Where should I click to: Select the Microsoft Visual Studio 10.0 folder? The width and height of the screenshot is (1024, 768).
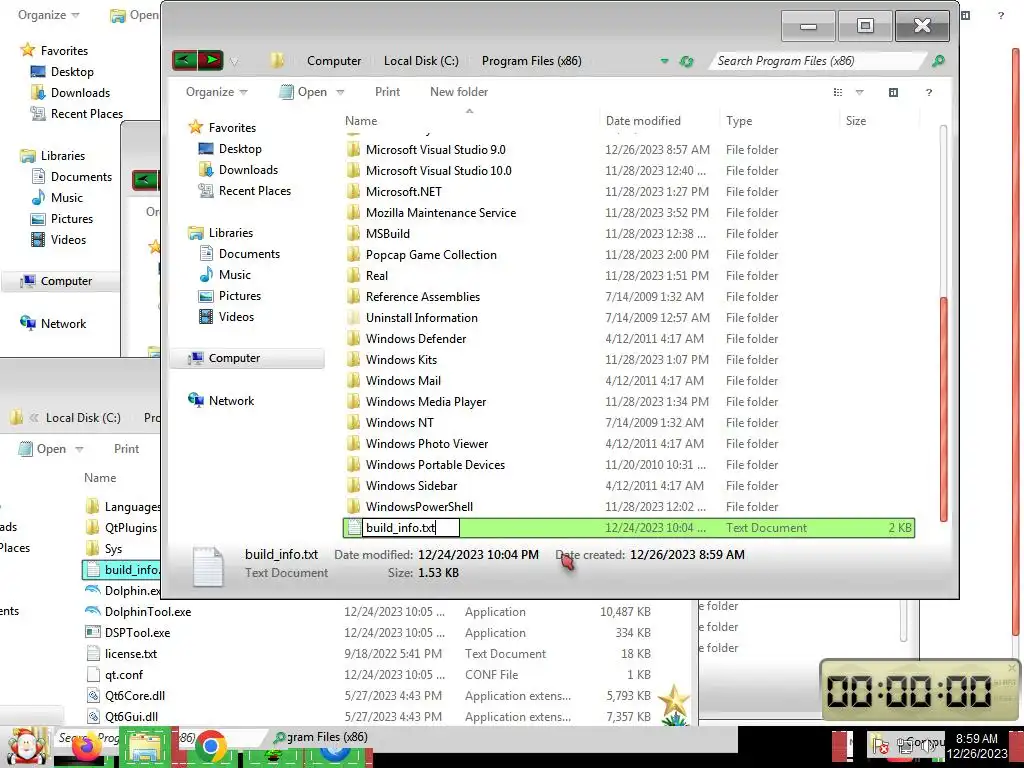pos(438,170)
